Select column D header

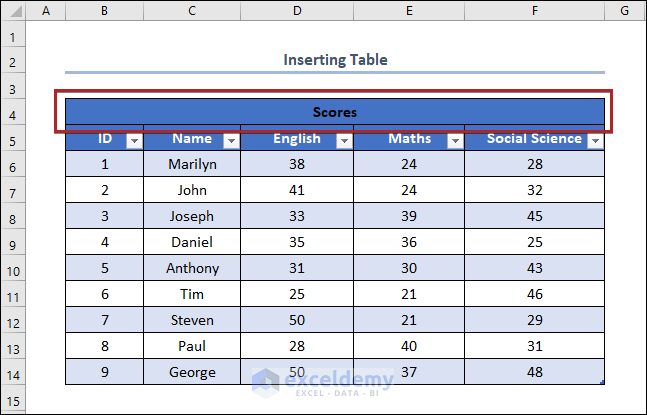(296, 10)
